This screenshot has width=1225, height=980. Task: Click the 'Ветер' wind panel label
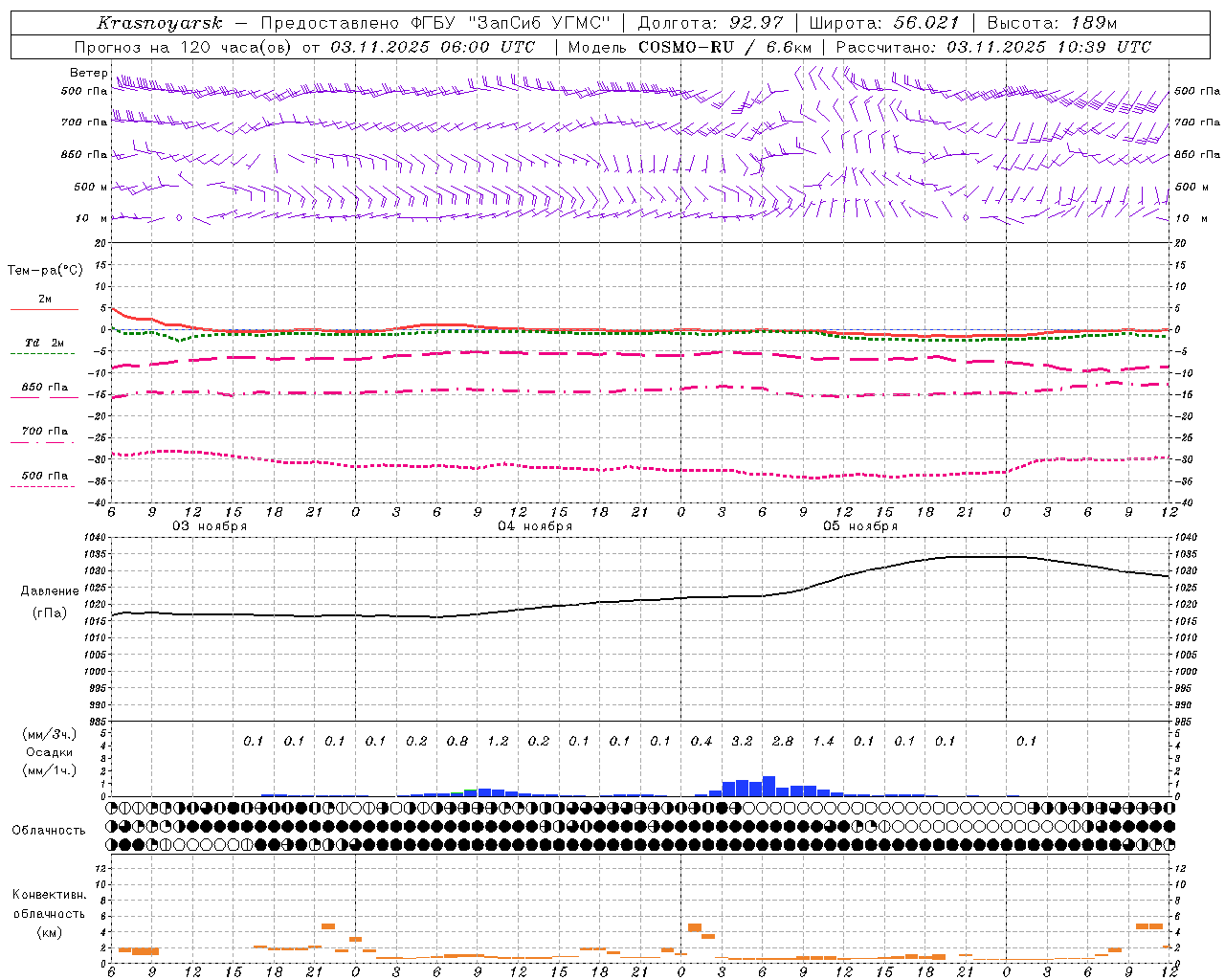(88, 73)
